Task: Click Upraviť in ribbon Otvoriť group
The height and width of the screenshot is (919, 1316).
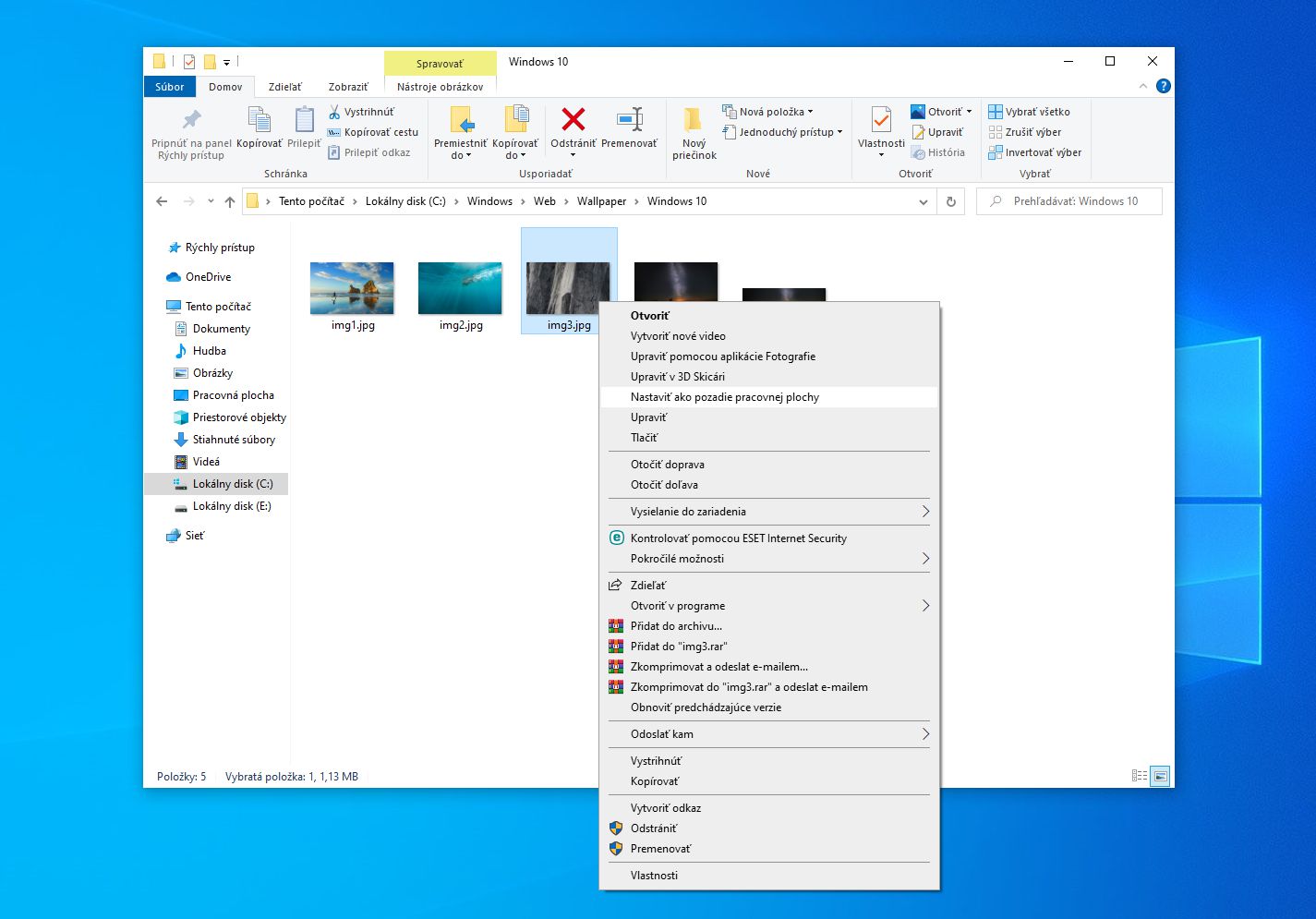Action: point(937,132)
